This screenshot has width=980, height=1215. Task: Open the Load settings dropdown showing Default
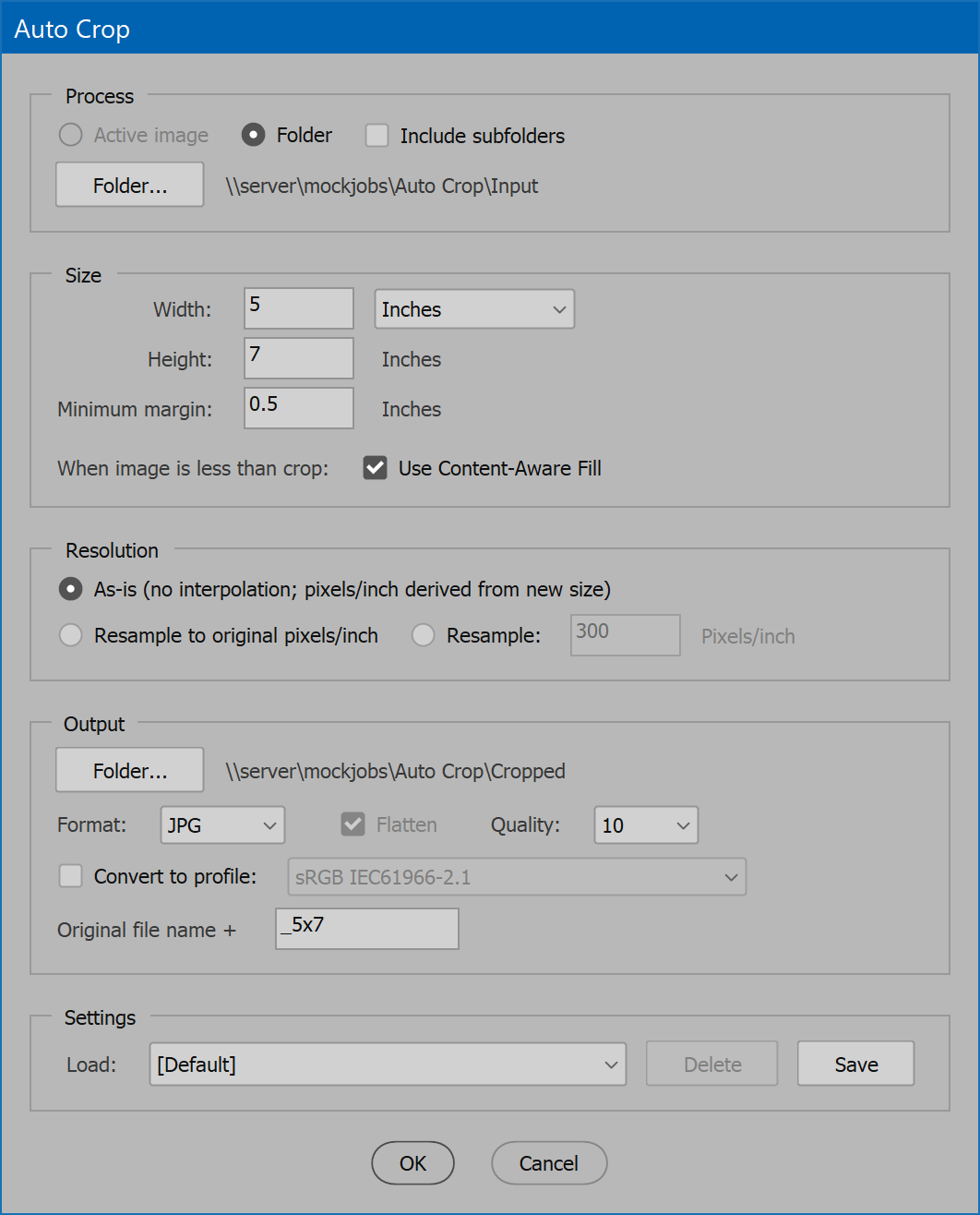tap(388, 1064)
